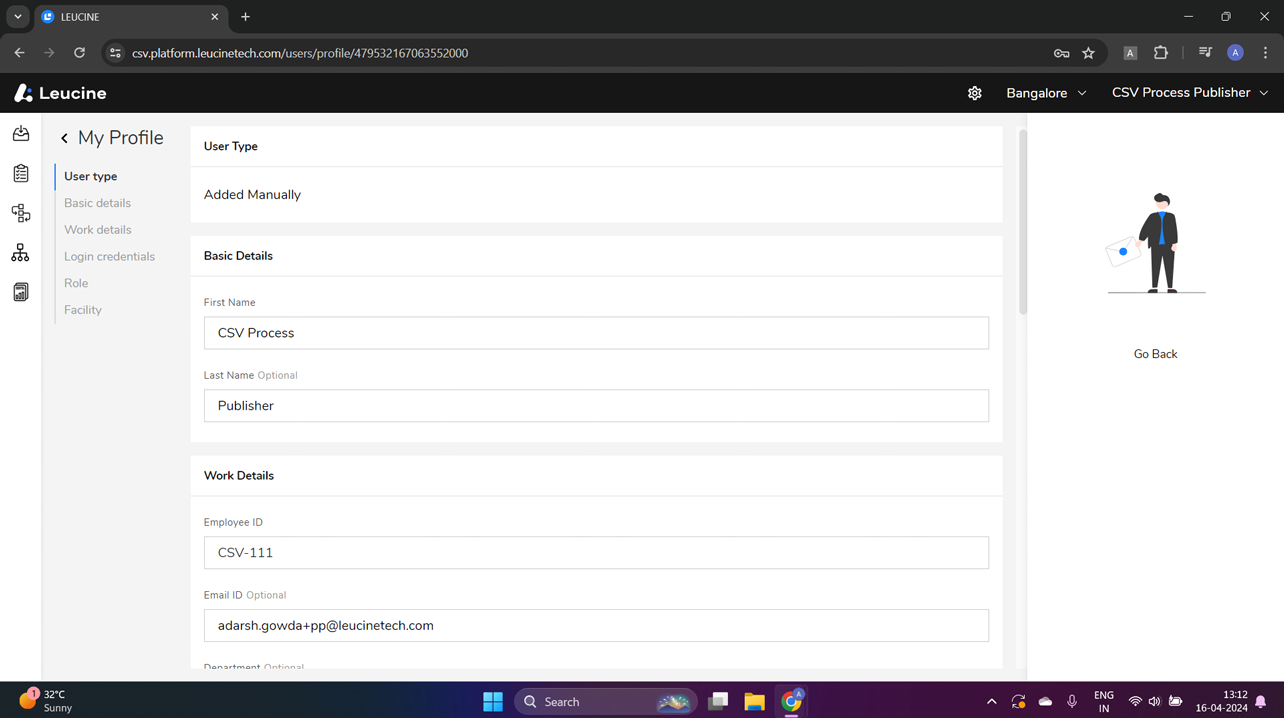Click the bookmark star in address bar
This screenshot has height=718, width=1284.
(1089, 53)
